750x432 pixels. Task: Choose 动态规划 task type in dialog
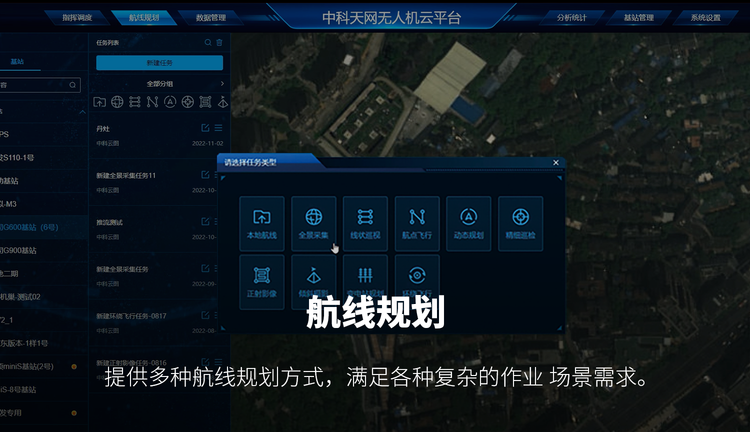click(469, 223)
